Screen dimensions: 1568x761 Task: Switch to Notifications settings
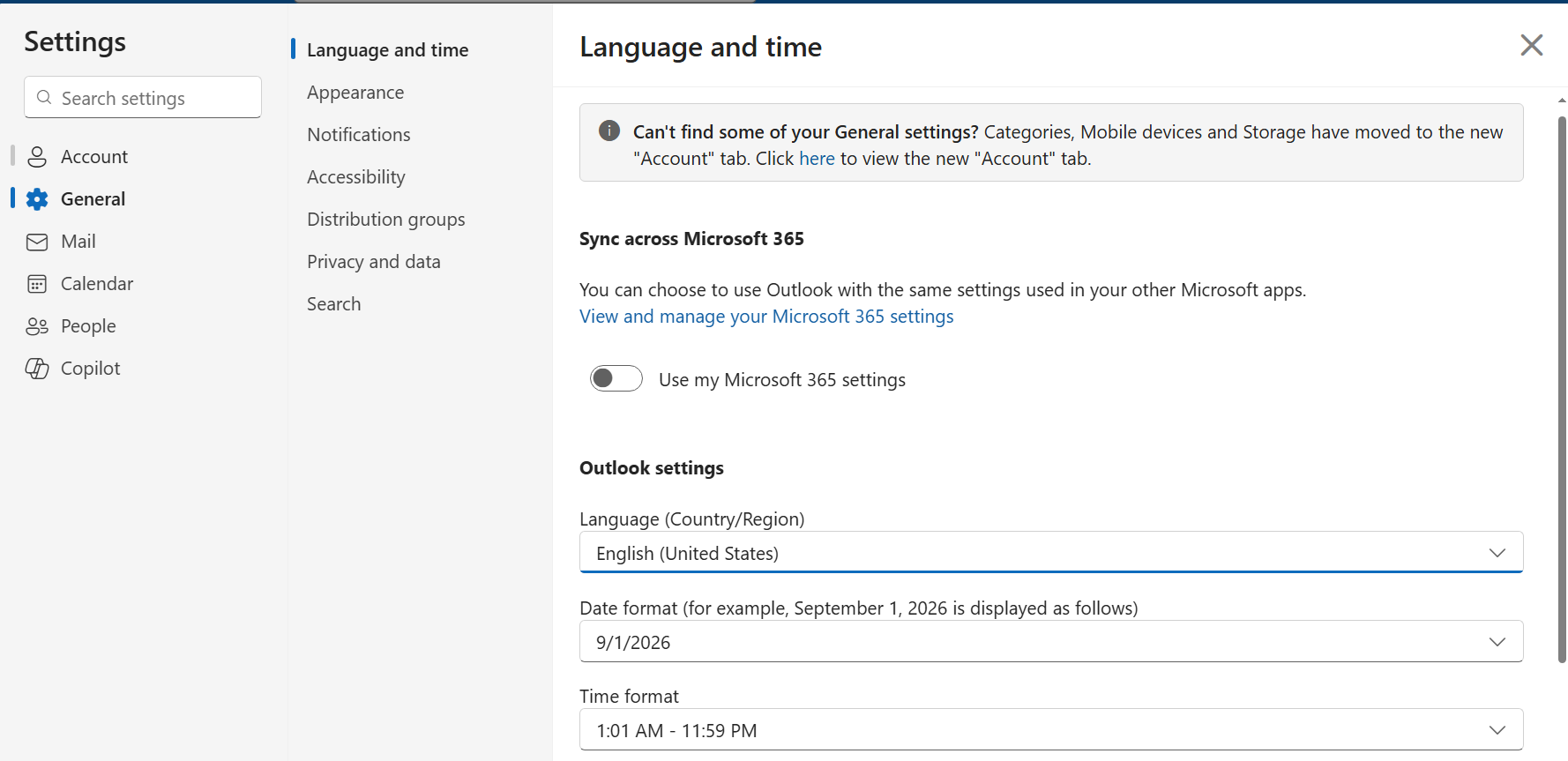click(x=359, y=135)
